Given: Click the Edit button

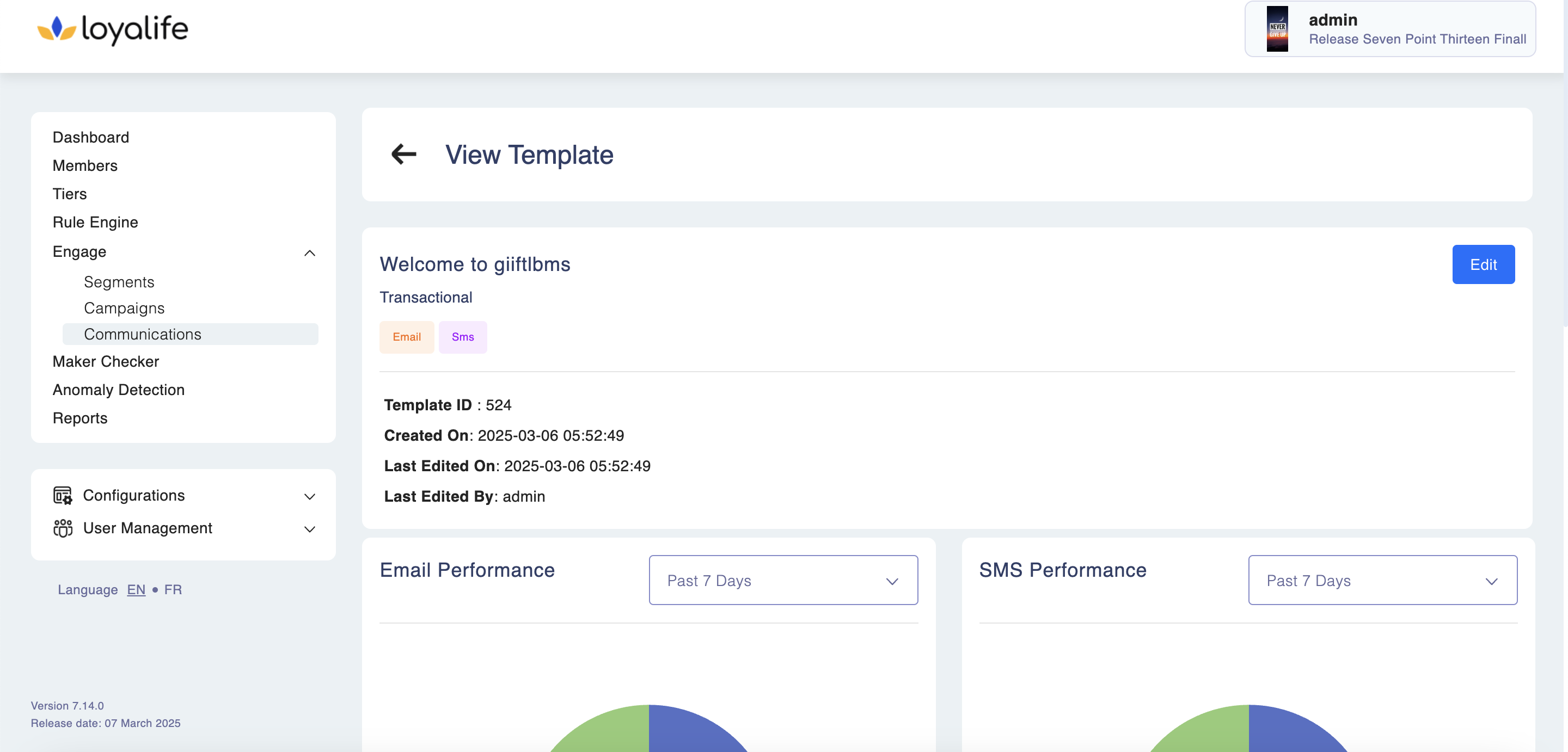Looking at the screenshot, I should click(x=1483, y=264).
